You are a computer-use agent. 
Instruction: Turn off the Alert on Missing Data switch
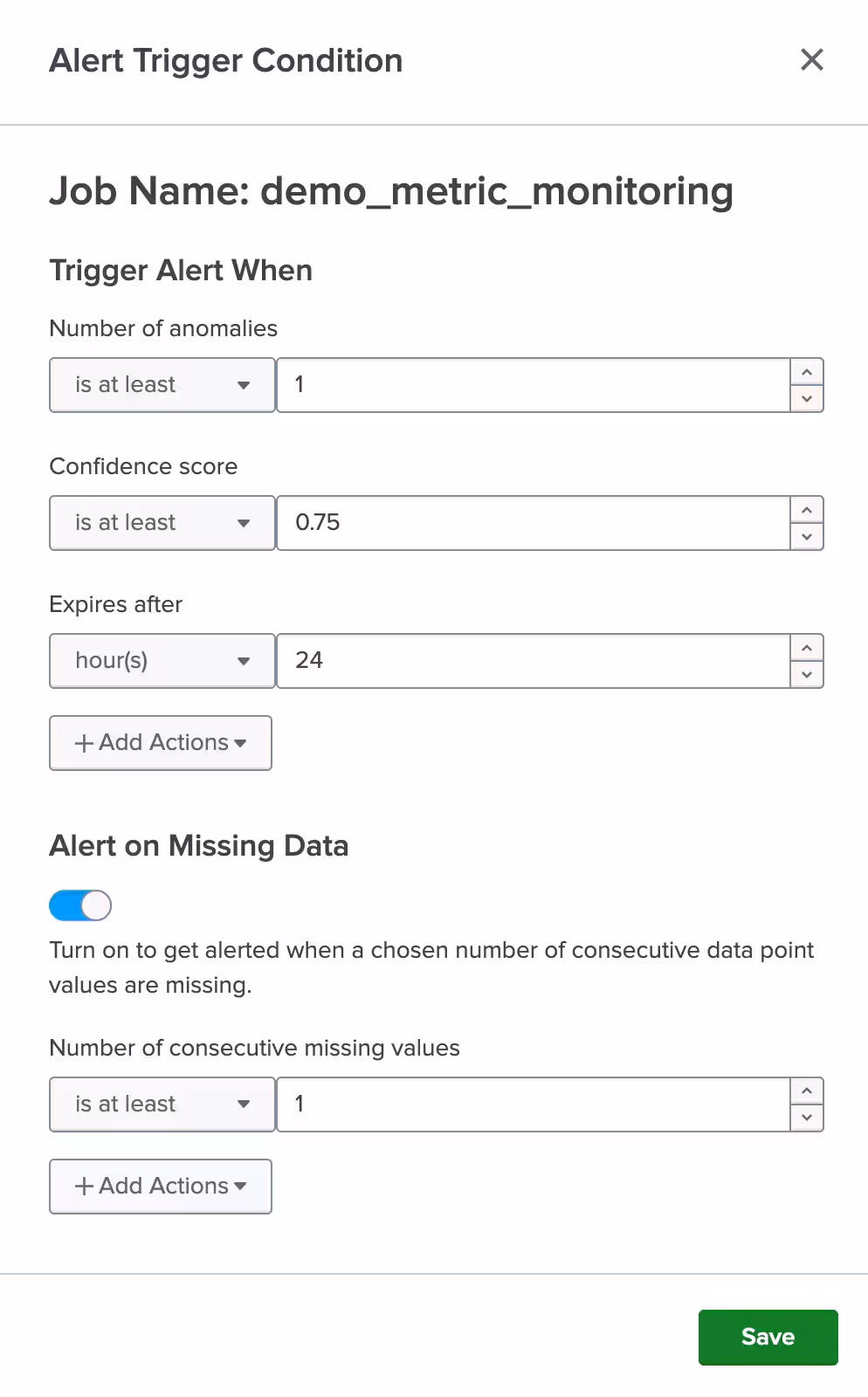point(80,905)
